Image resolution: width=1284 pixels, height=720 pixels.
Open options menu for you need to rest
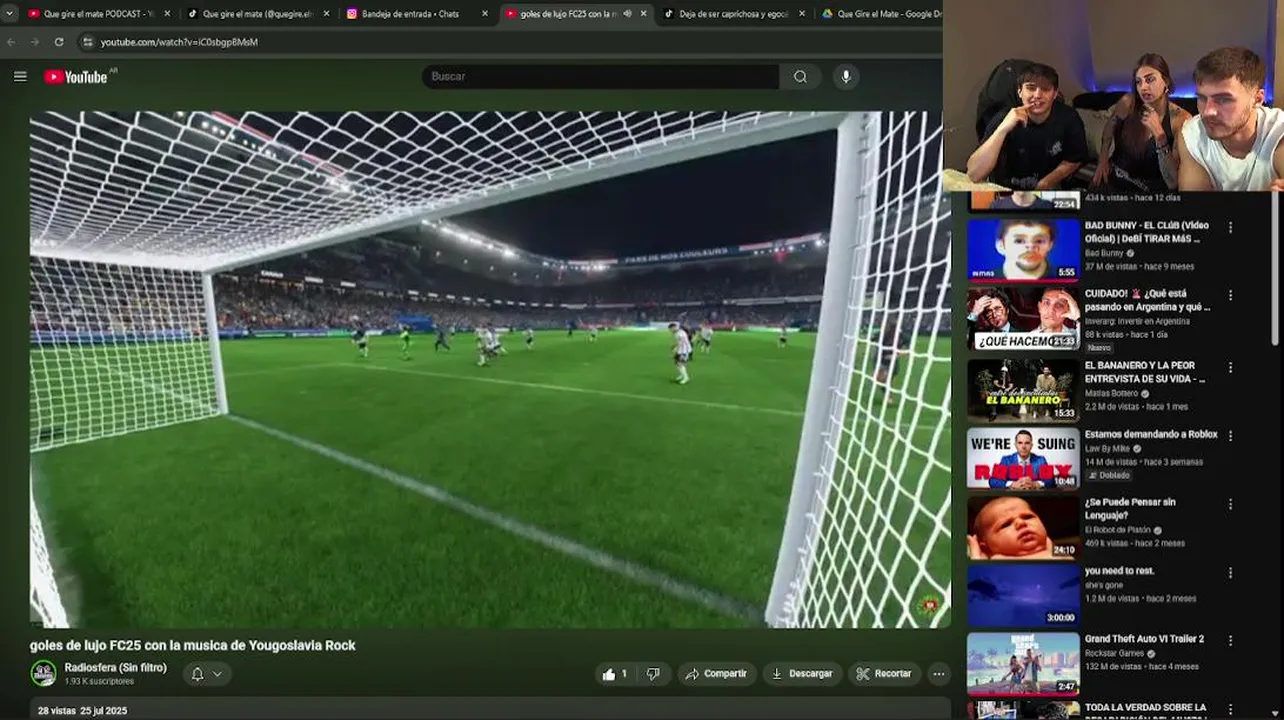tap(1230, 573)
